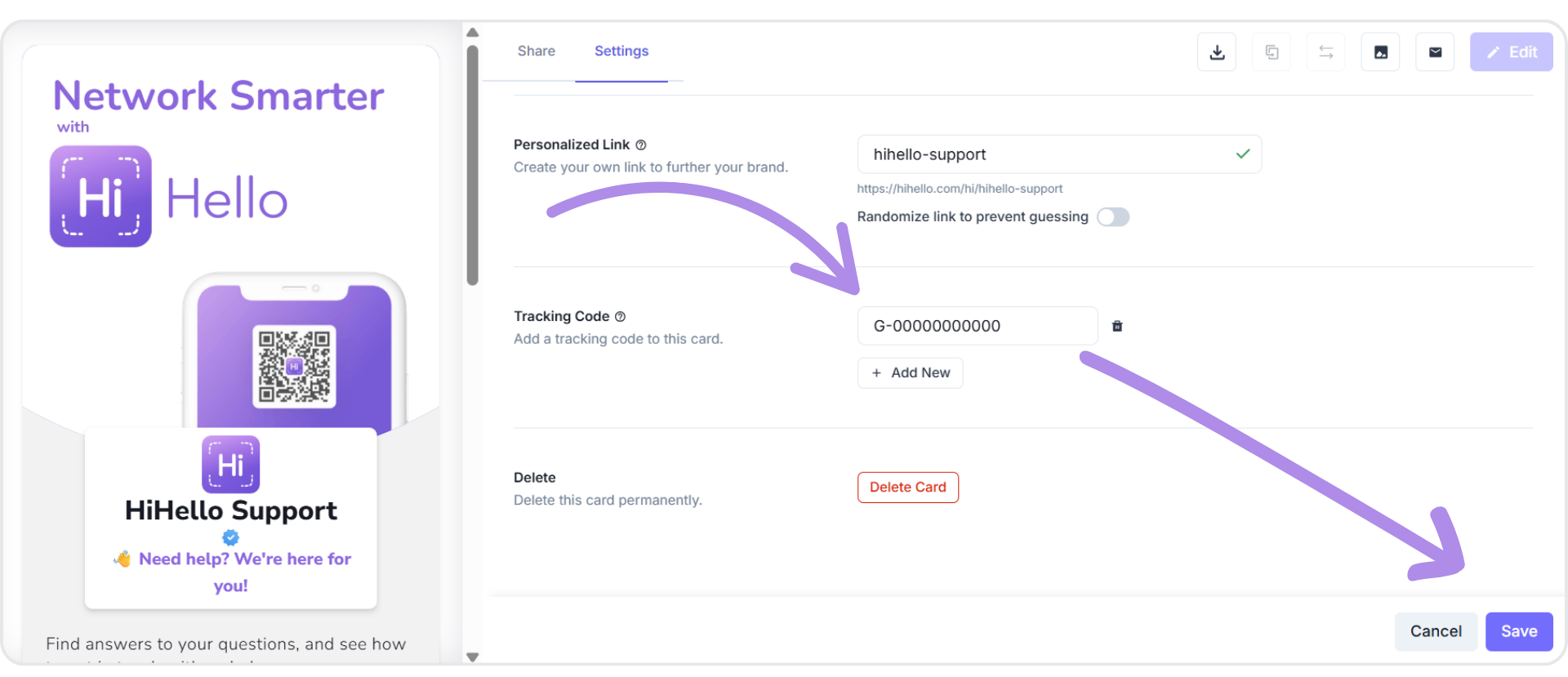Click the email signature envelope icon

(x=1435, y=52)
